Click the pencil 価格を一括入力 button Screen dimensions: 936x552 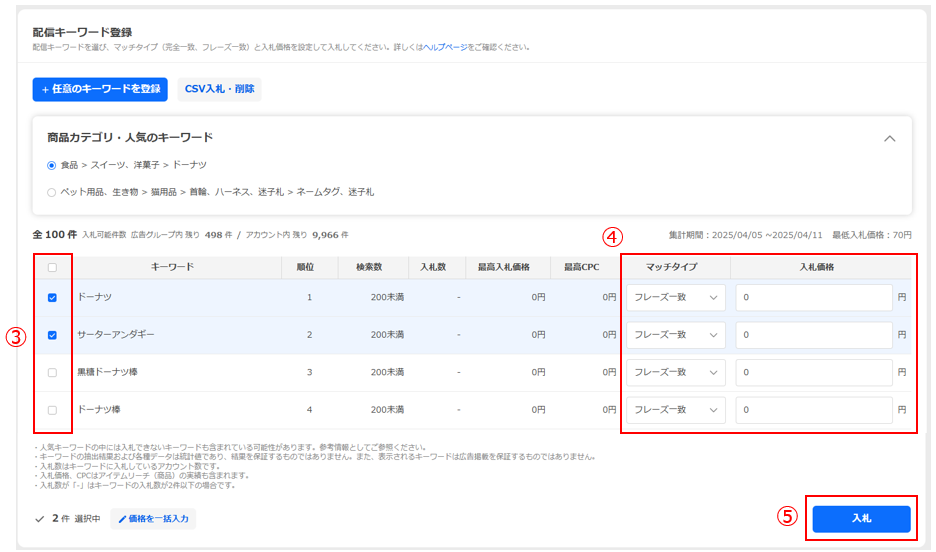pos(153,519)
